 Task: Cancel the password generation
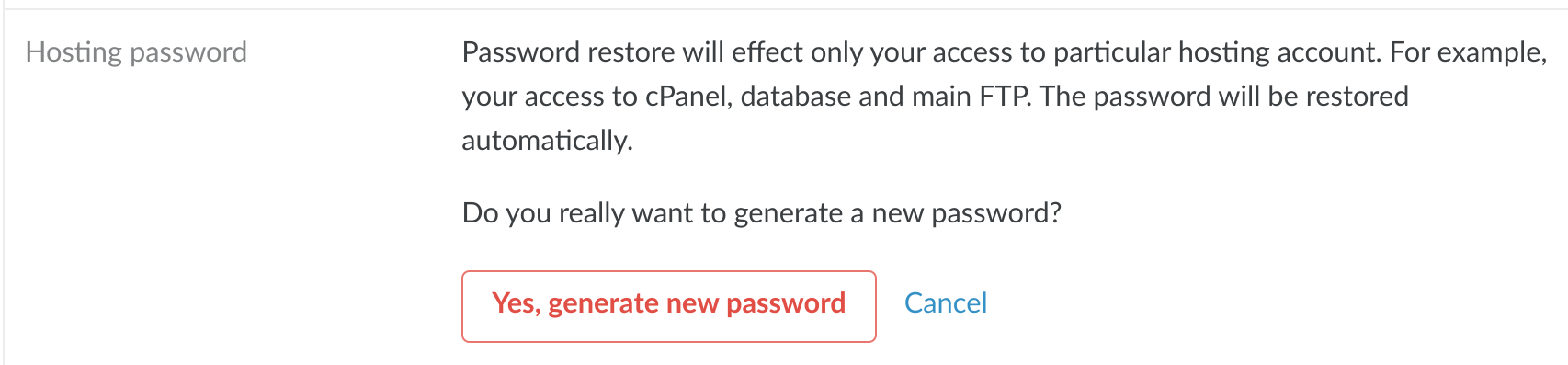click(946, 303)
